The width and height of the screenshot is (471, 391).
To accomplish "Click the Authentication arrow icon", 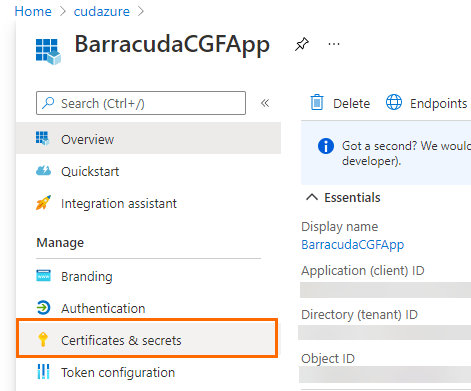I will pyautogui.click(x=43, y=308).
